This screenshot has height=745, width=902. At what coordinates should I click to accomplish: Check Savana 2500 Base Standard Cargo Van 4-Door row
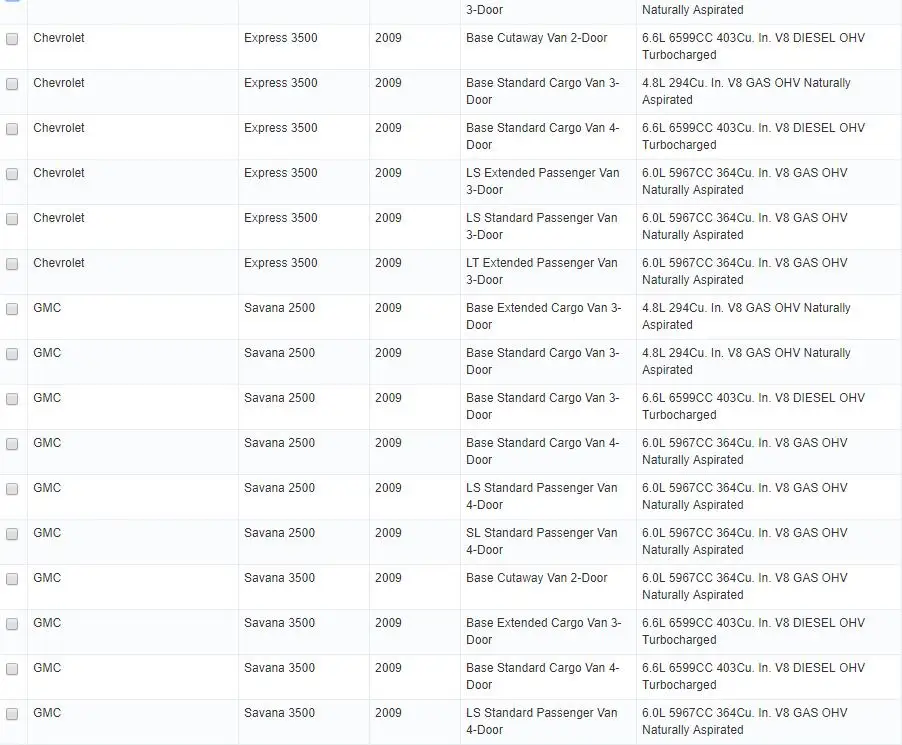12,444
